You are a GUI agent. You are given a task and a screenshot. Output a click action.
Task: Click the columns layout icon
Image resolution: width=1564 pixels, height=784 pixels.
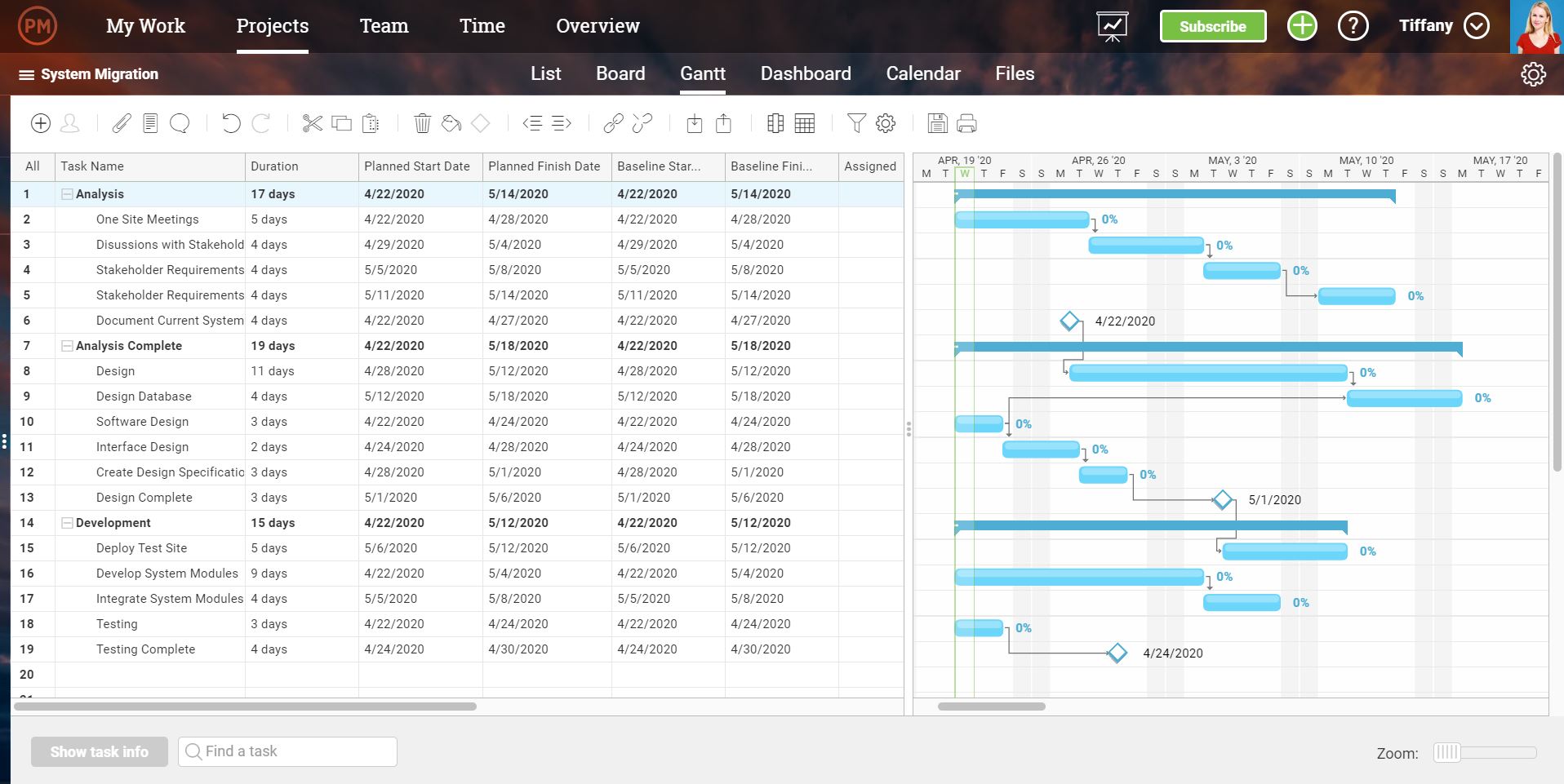point(775,123)
